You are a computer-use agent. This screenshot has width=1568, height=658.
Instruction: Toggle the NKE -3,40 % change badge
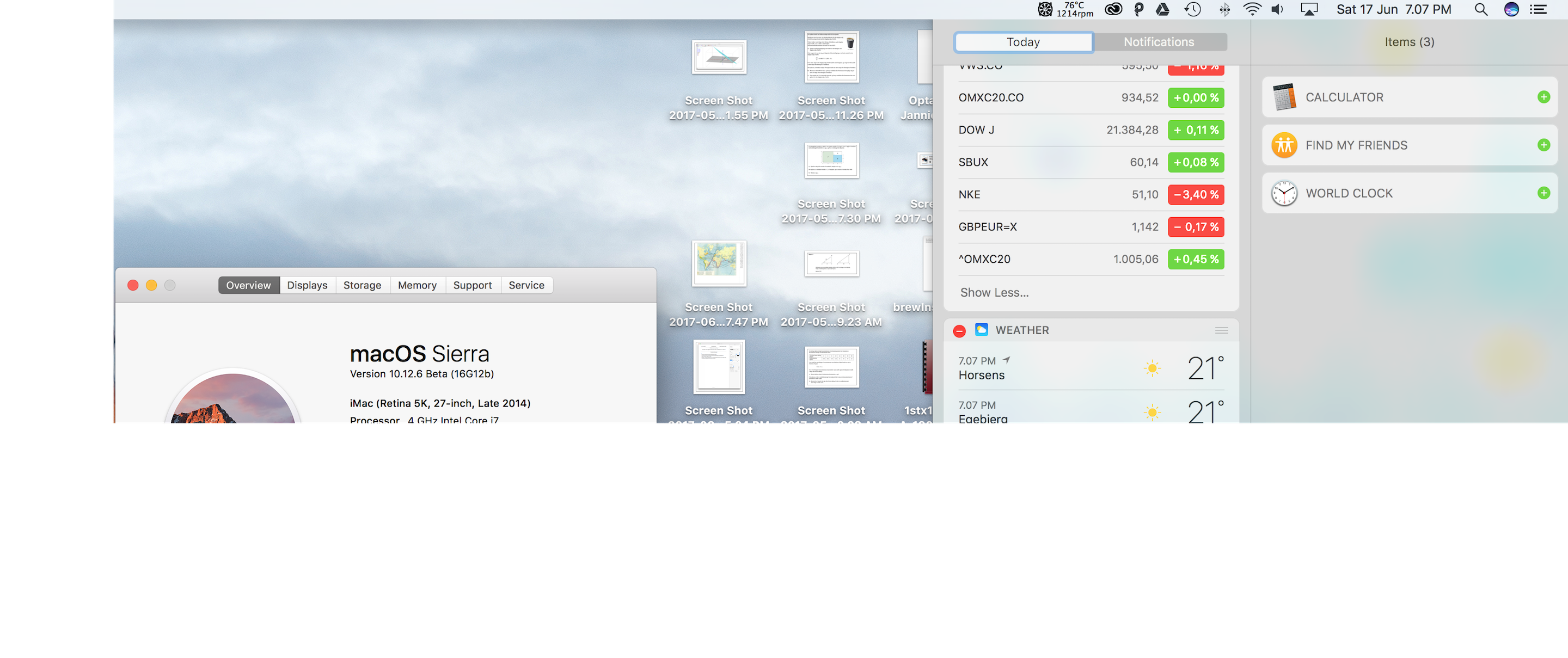point(1196,194)
